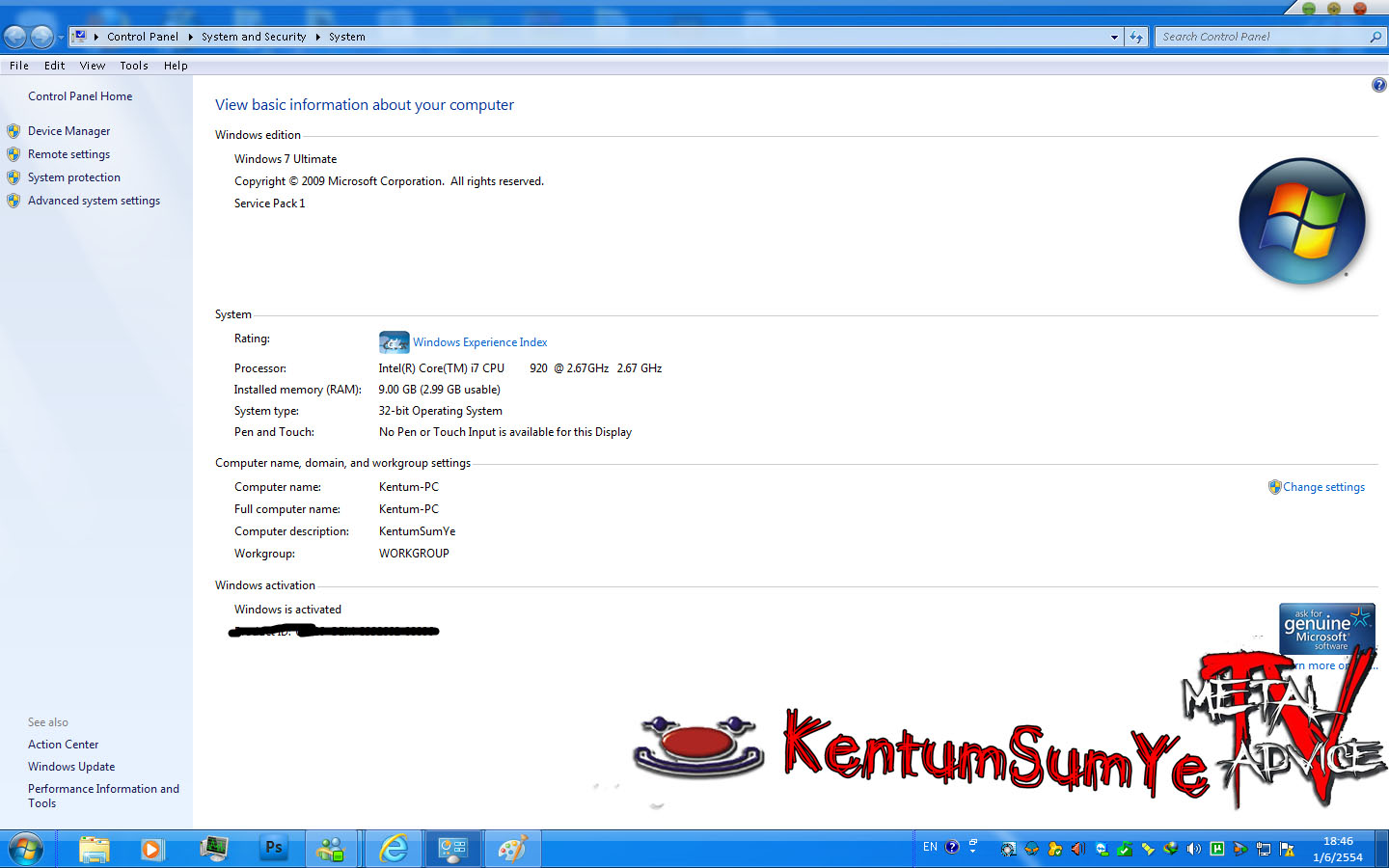Open Windows Live Messenger taskbar icon

coord(331,849)
